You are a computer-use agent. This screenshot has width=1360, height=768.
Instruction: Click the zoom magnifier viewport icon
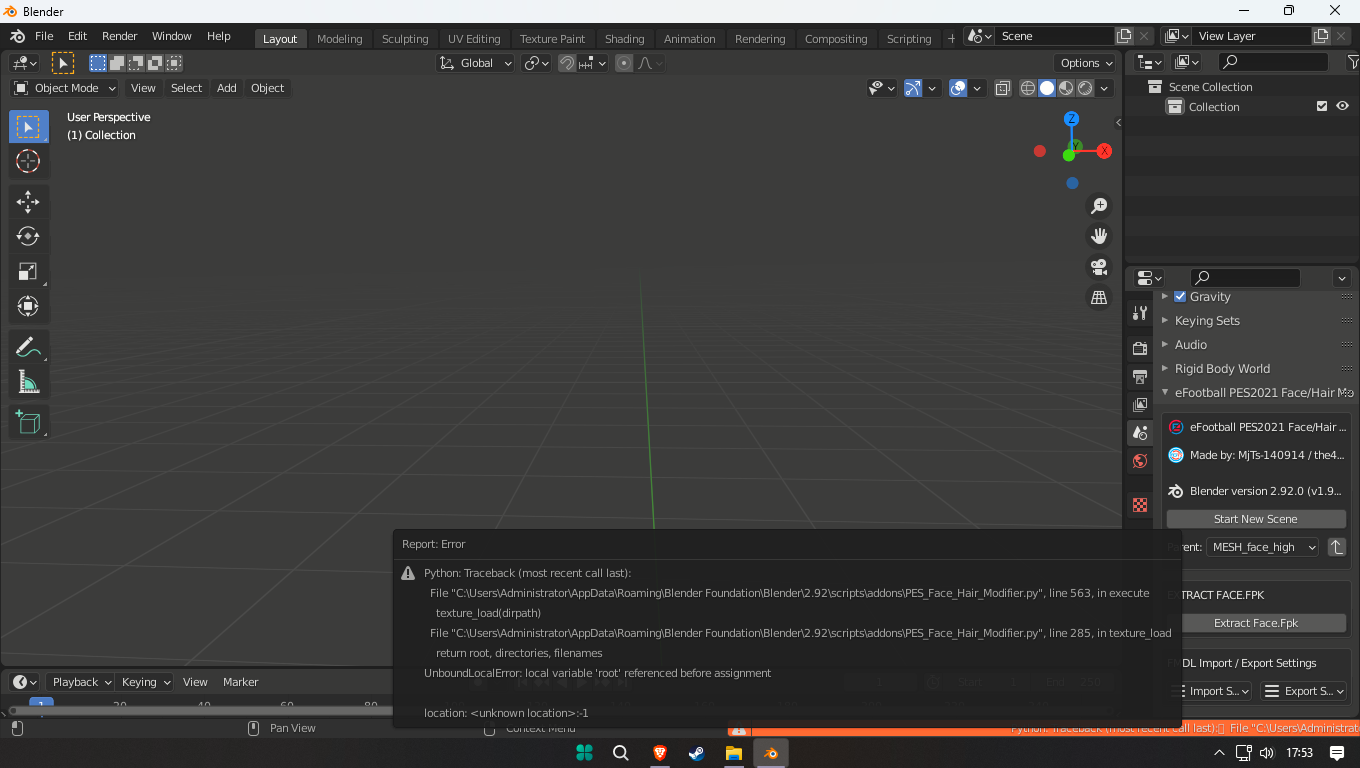tap(1099, 205)
